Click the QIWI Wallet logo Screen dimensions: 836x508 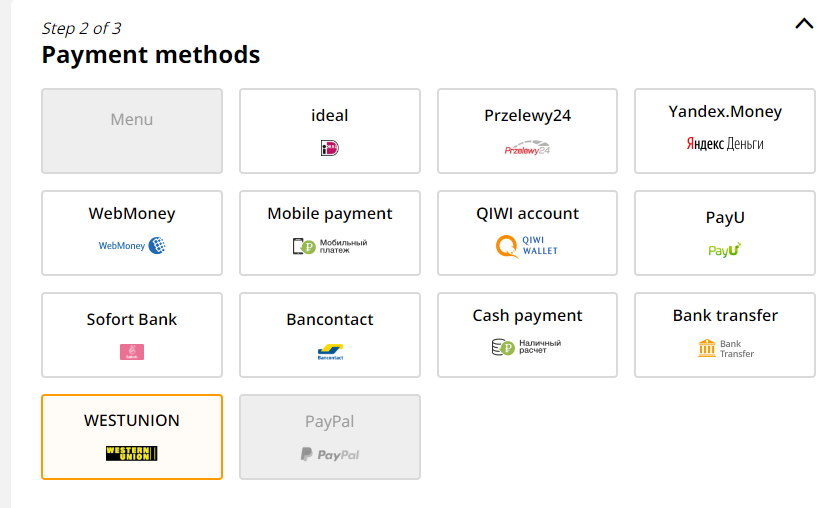pos(527,245)
